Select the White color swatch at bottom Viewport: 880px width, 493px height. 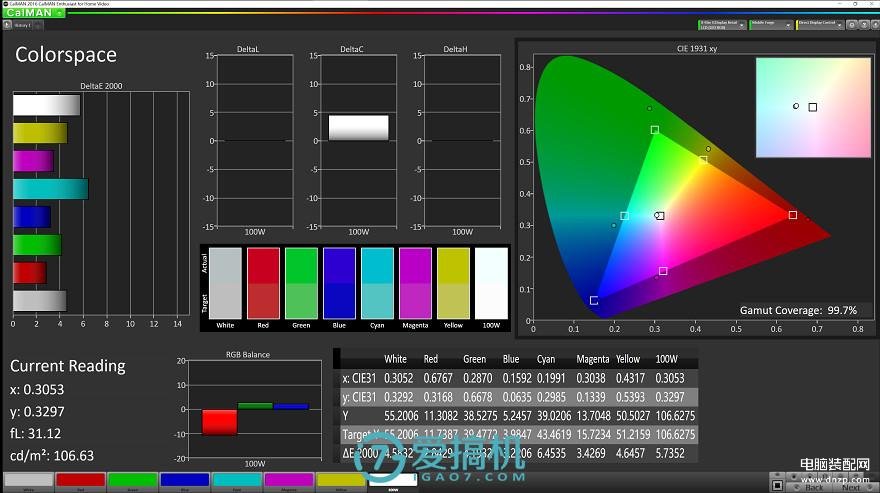pos(27,481)
